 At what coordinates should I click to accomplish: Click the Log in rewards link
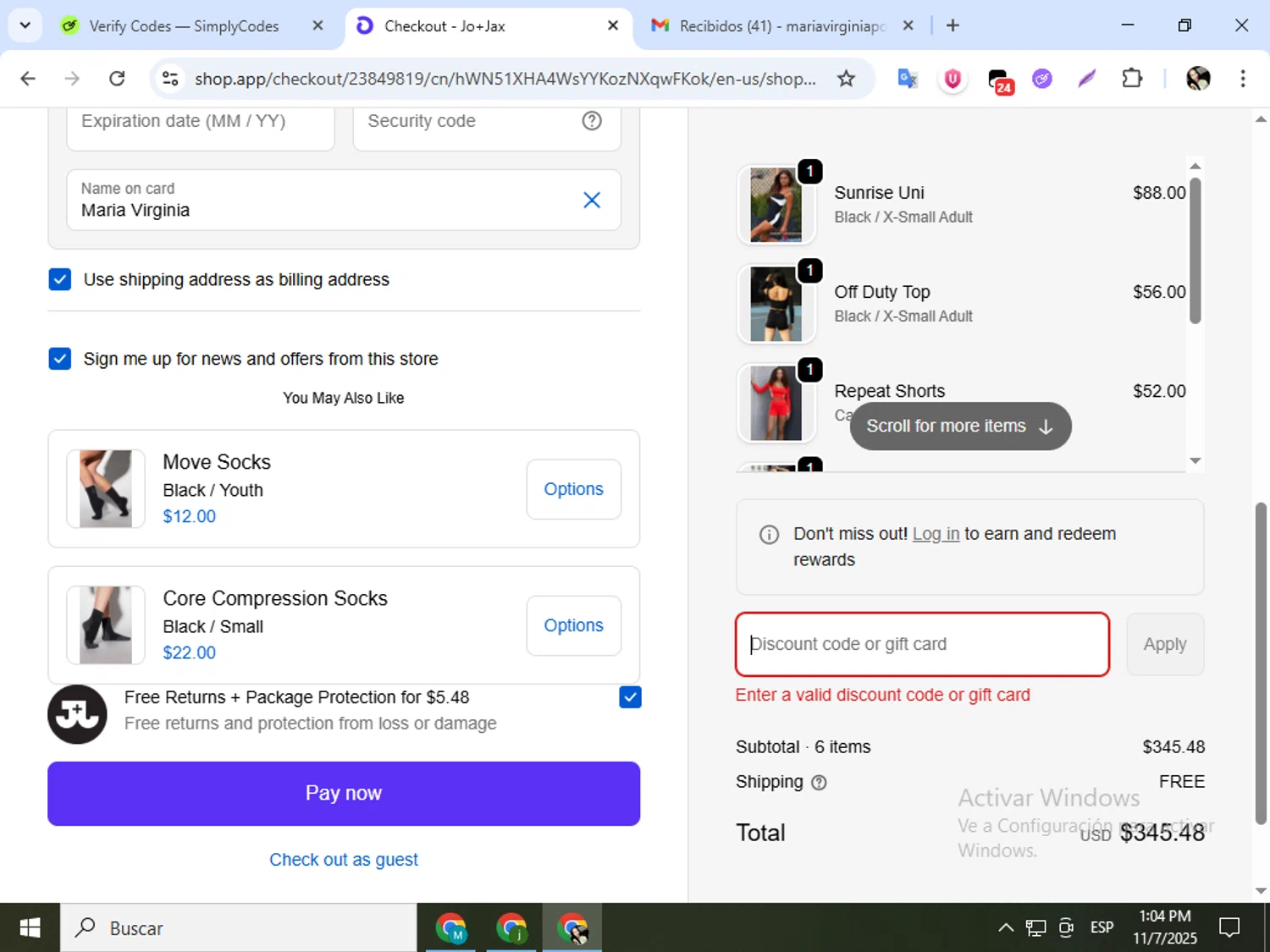(936, 534)
